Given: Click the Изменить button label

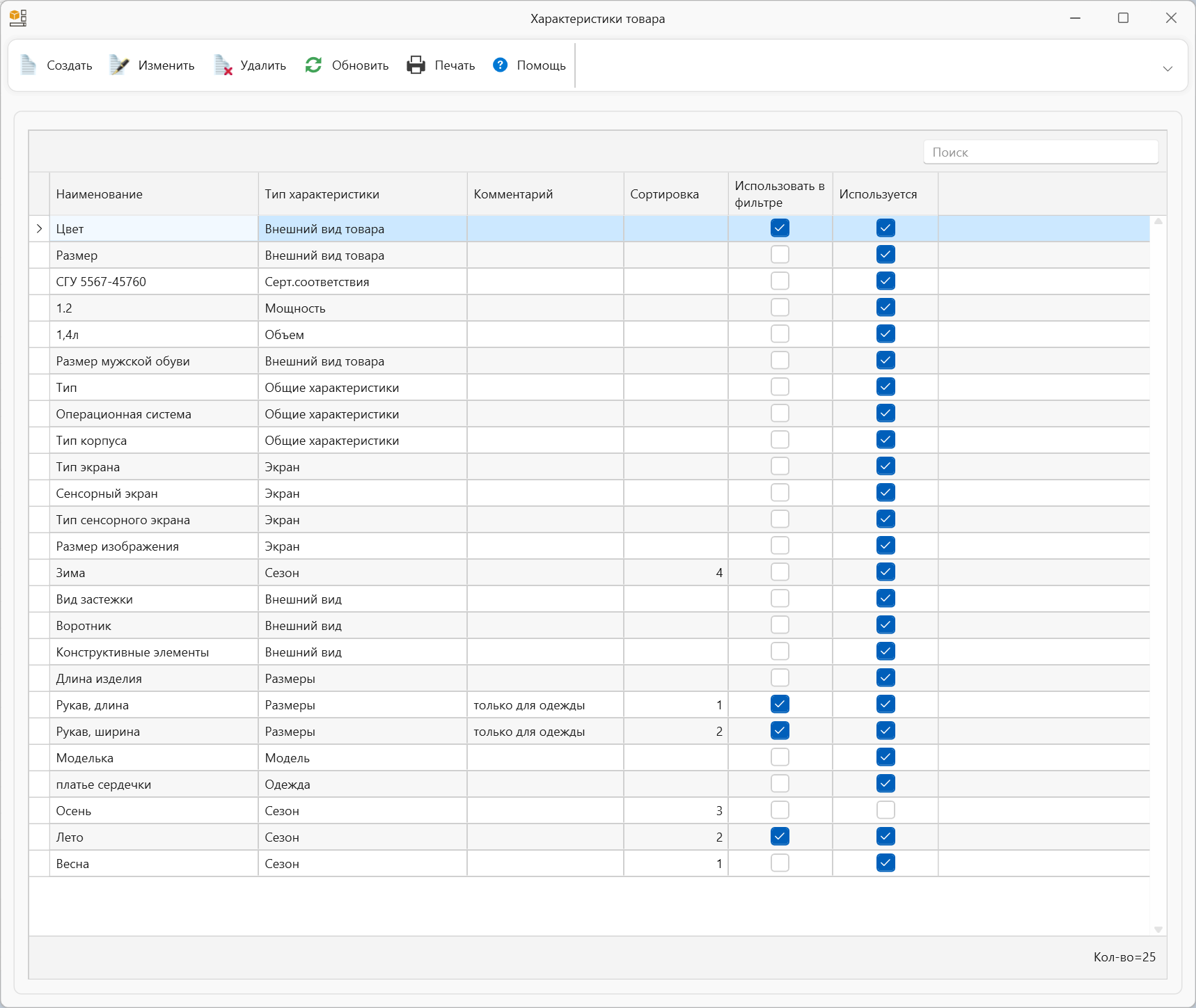Looking at the screenshot, I should (x=166, y=65).
